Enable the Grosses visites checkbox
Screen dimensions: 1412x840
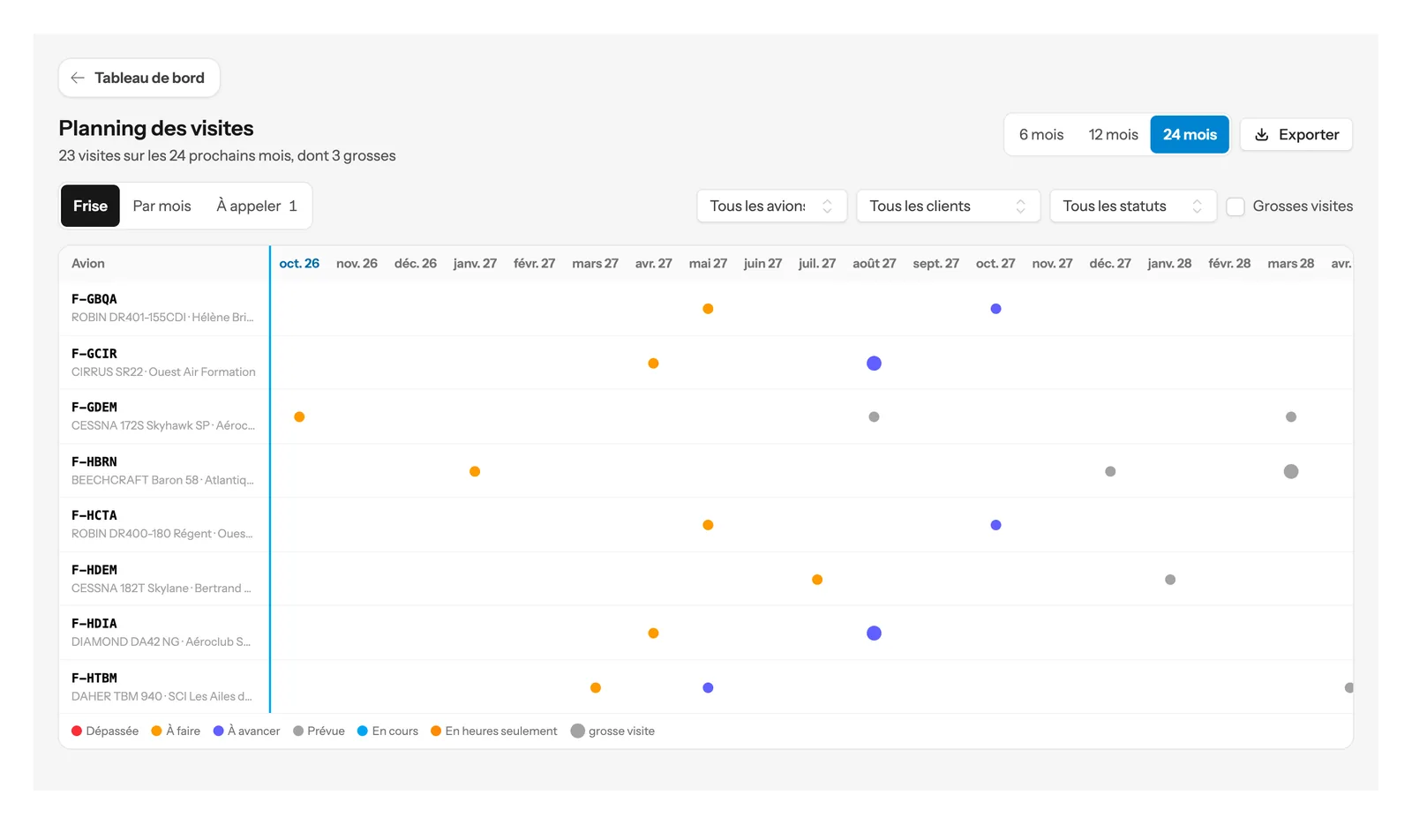(1235, 206)
